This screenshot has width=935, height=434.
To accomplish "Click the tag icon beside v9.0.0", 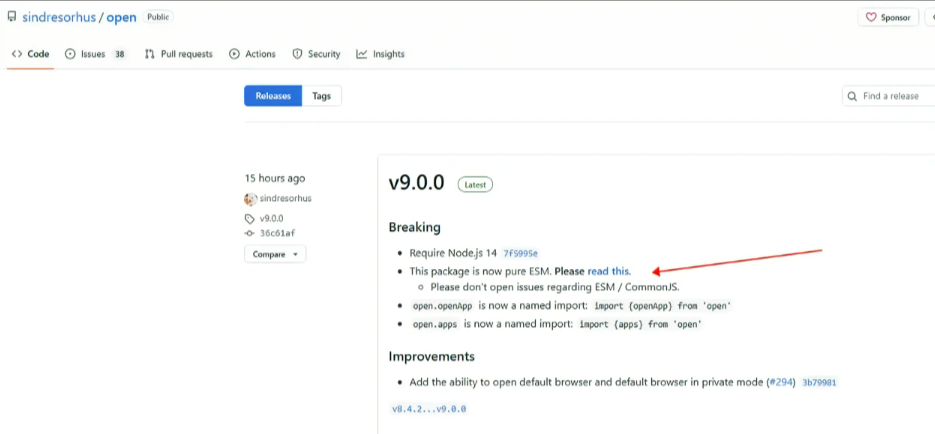I will pos(250,218).
